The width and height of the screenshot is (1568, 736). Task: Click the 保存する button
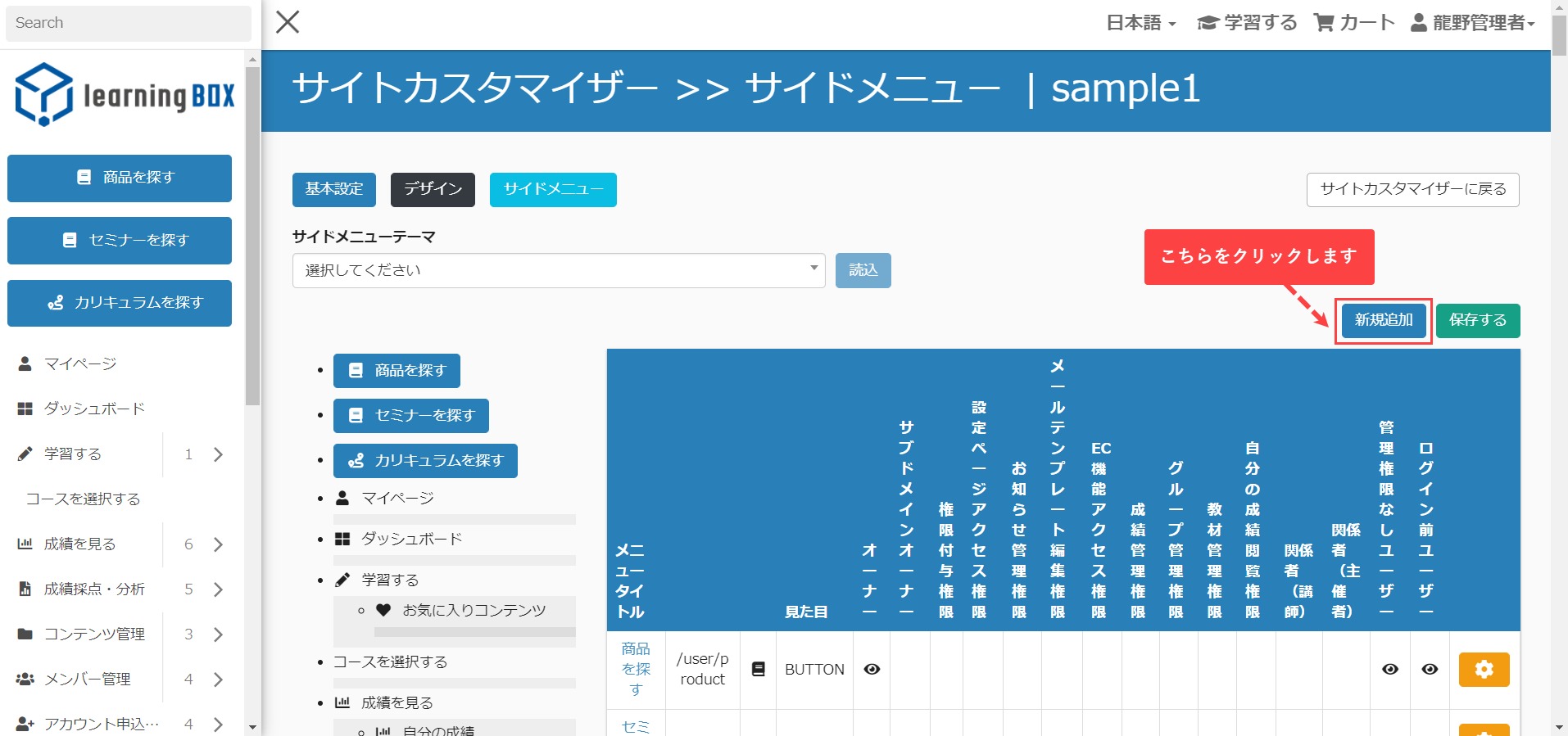(1477, 320)
